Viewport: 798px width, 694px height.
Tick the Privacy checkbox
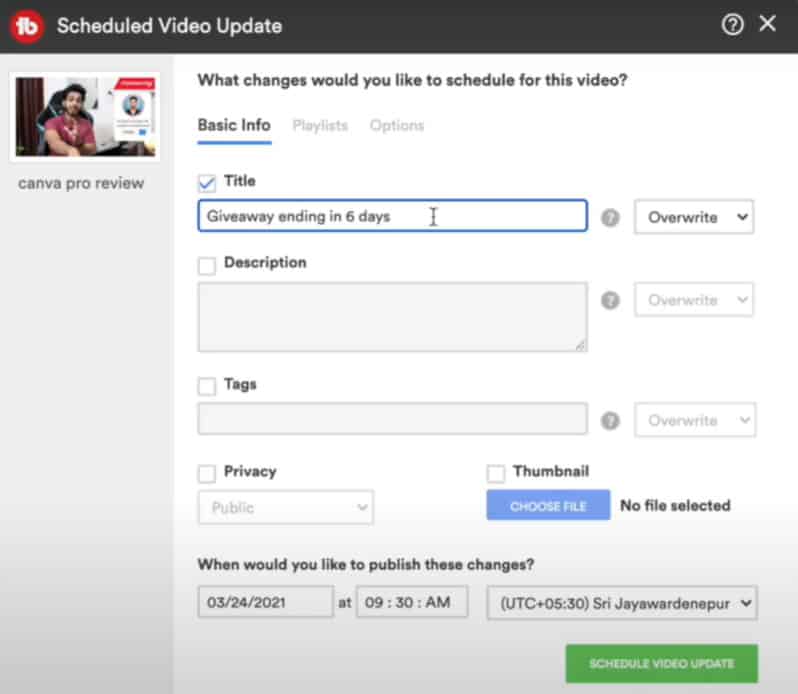[x=207, y=473]
